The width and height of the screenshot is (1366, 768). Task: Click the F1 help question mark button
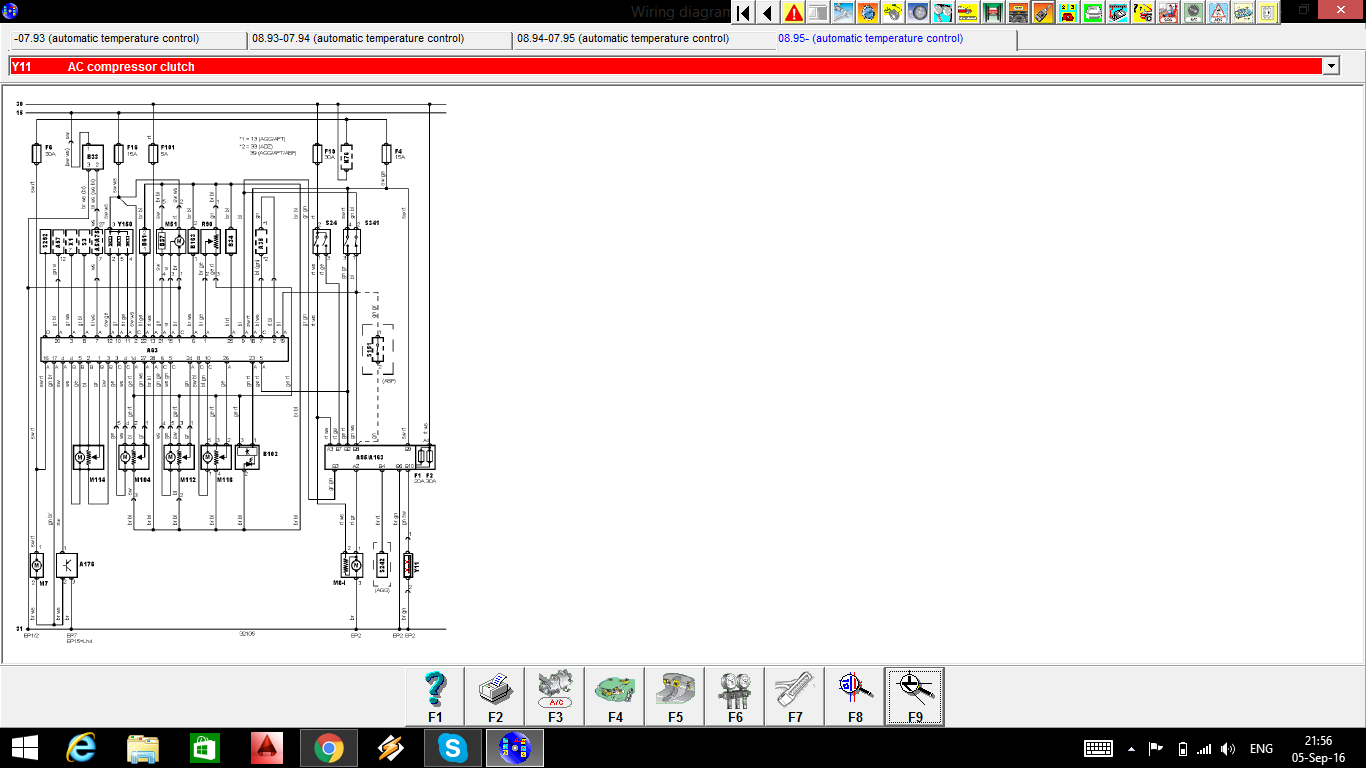coord(435,696)
